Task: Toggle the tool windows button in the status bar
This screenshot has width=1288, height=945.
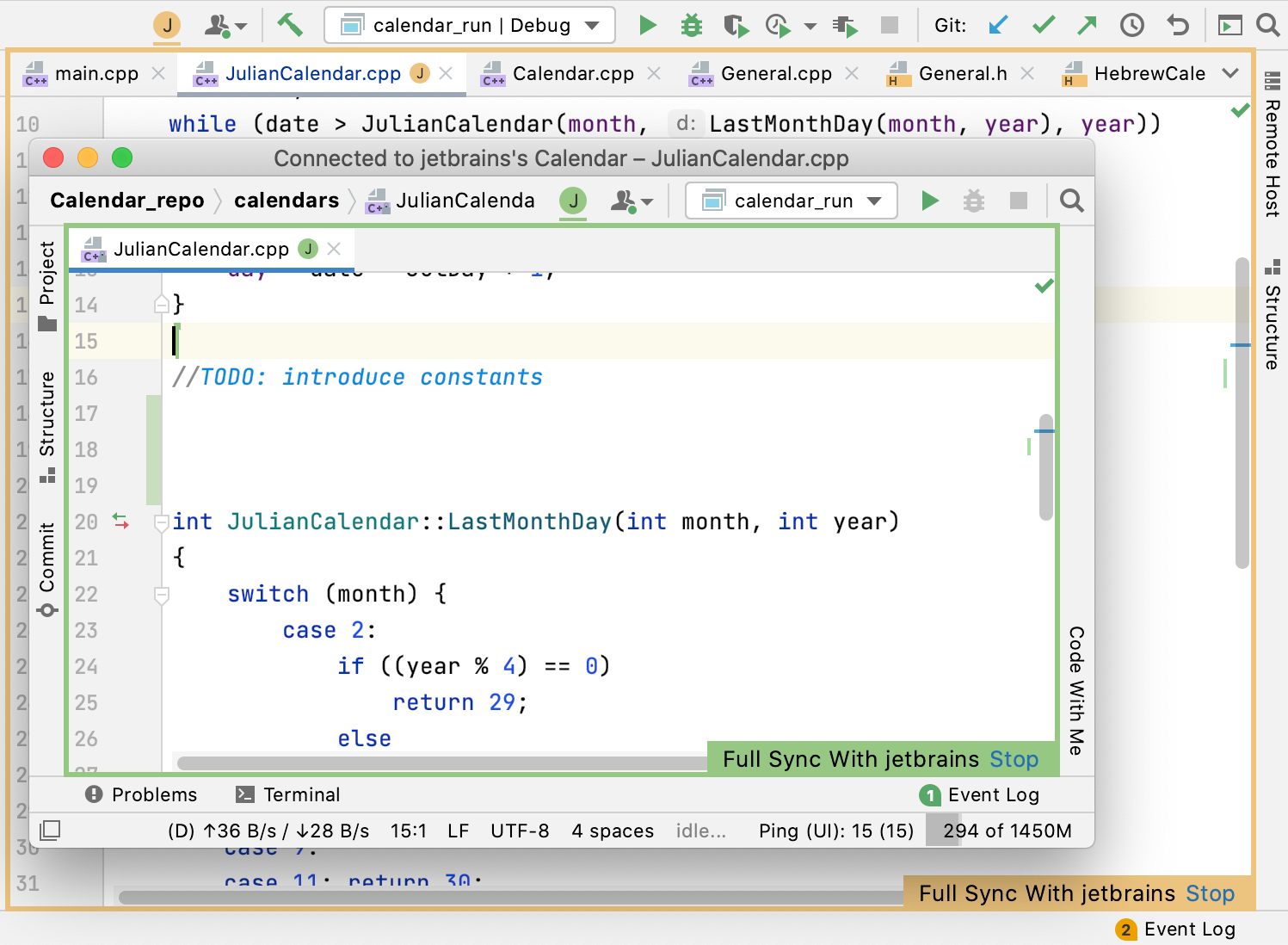Action: [50, 831]
